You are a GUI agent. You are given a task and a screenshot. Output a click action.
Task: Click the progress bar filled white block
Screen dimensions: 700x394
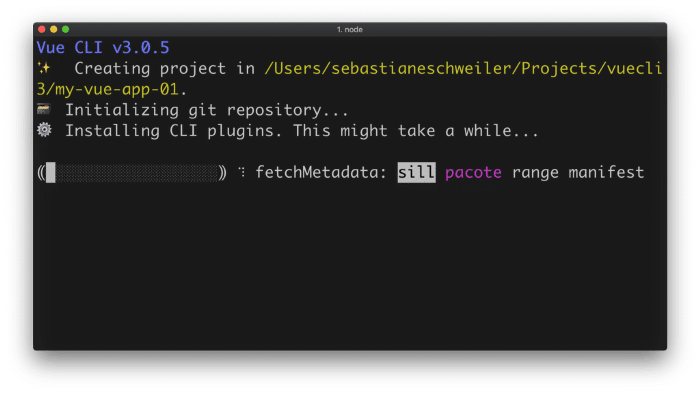(x=50, y=172)
